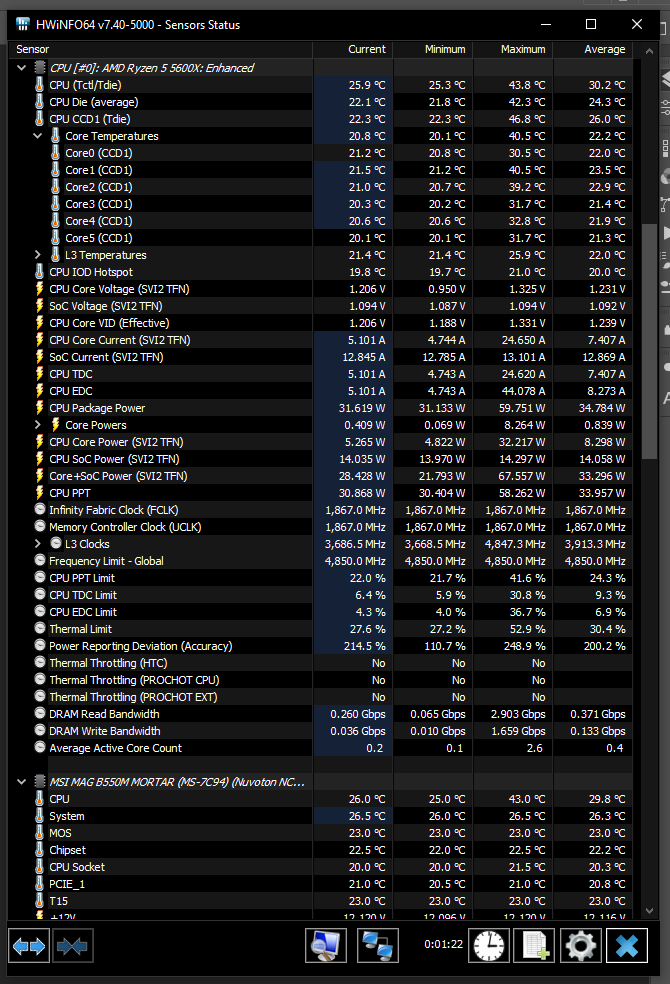Expand the L3 Temperatures node
670x984 pixels.
click(38, 255)
